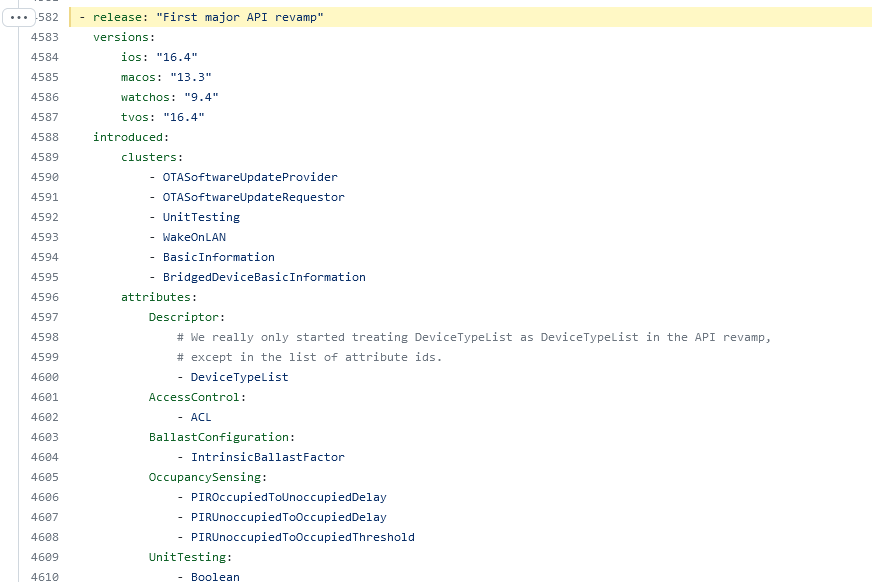Select line number 4596 for attributes
Screen dimensions: 872x582
tap(44, 297)
